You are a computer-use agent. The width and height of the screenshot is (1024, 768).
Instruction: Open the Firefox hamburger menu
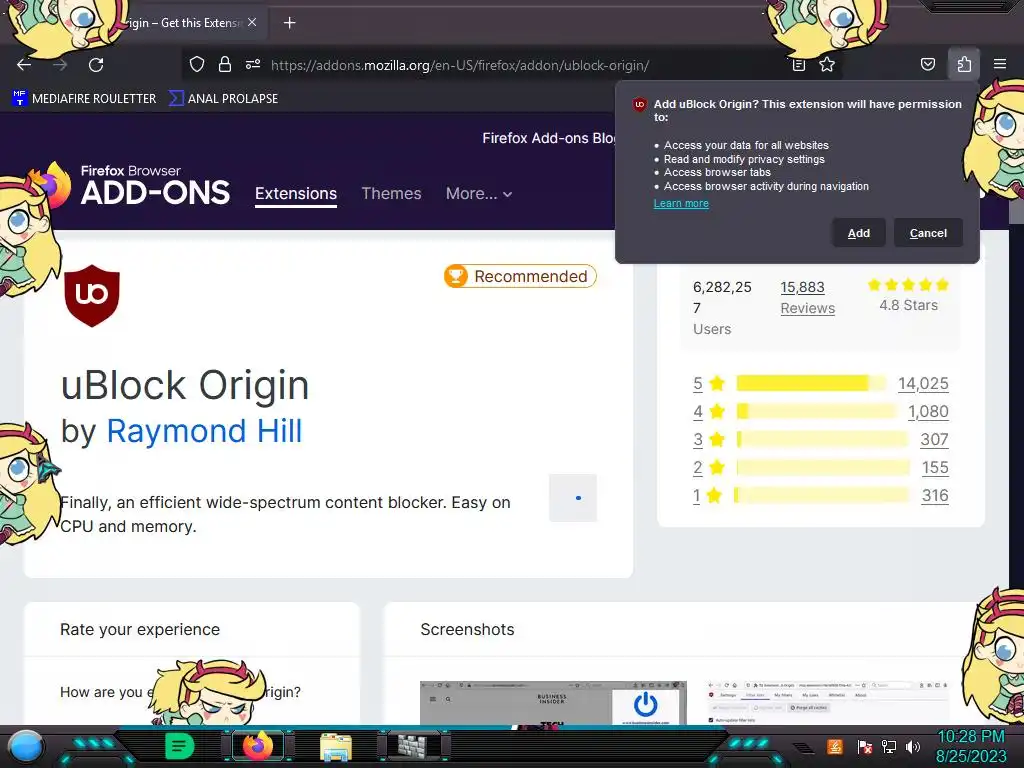1000,65
